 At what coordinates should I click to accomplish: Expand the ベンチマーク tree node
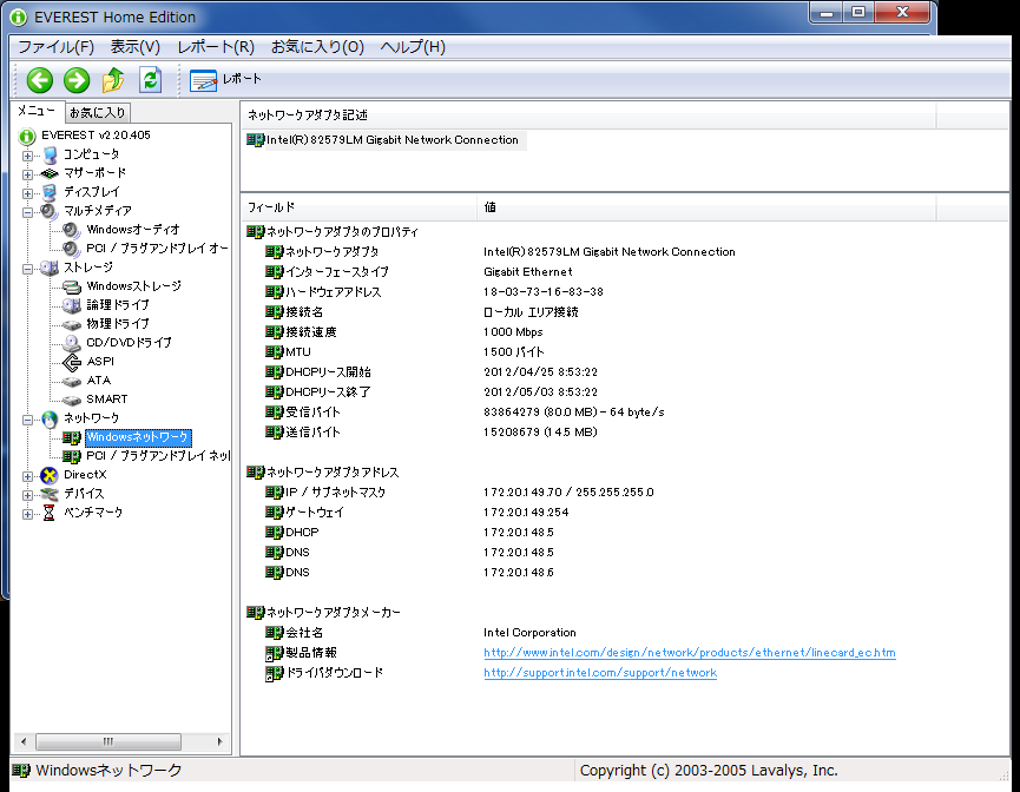(x=27, y=514)
